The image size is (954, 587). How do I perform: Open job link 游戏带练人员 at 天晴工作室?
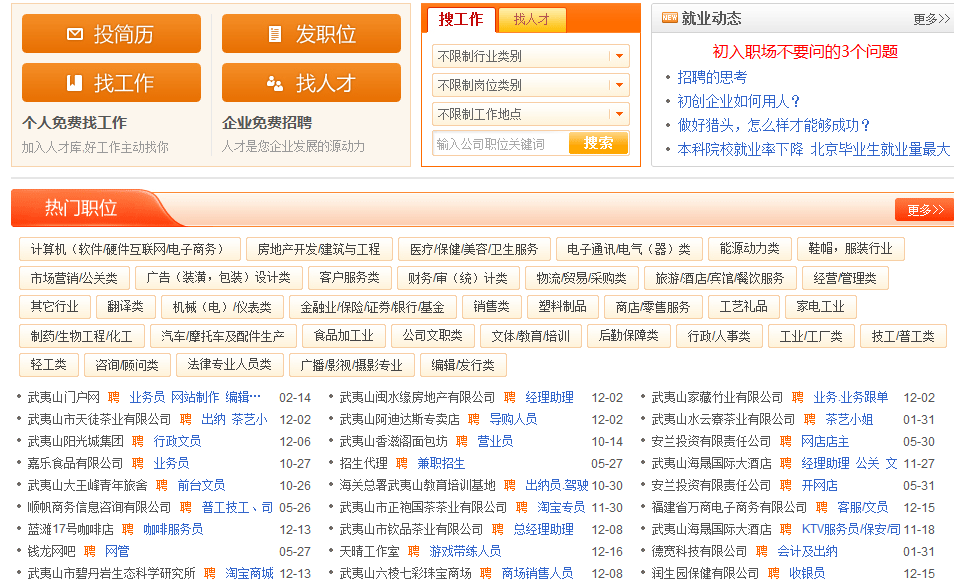click(465, 551)
